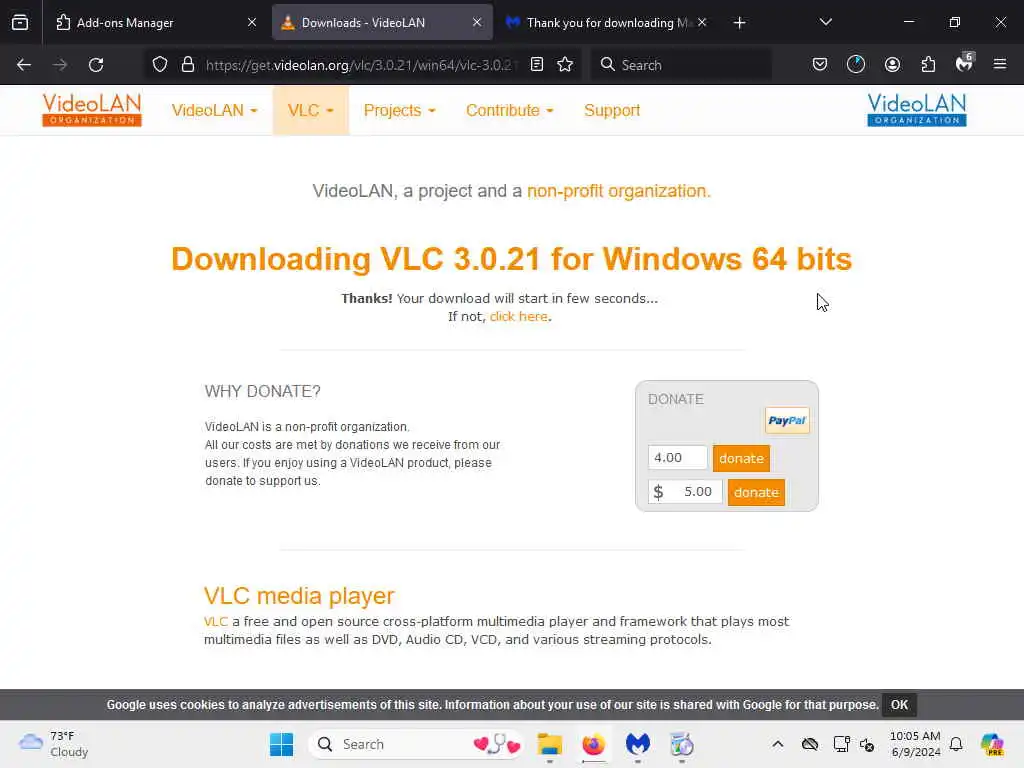Open Firefox account icon
Viewport: 1024px width, 768px height.
[x=892, y=65]
